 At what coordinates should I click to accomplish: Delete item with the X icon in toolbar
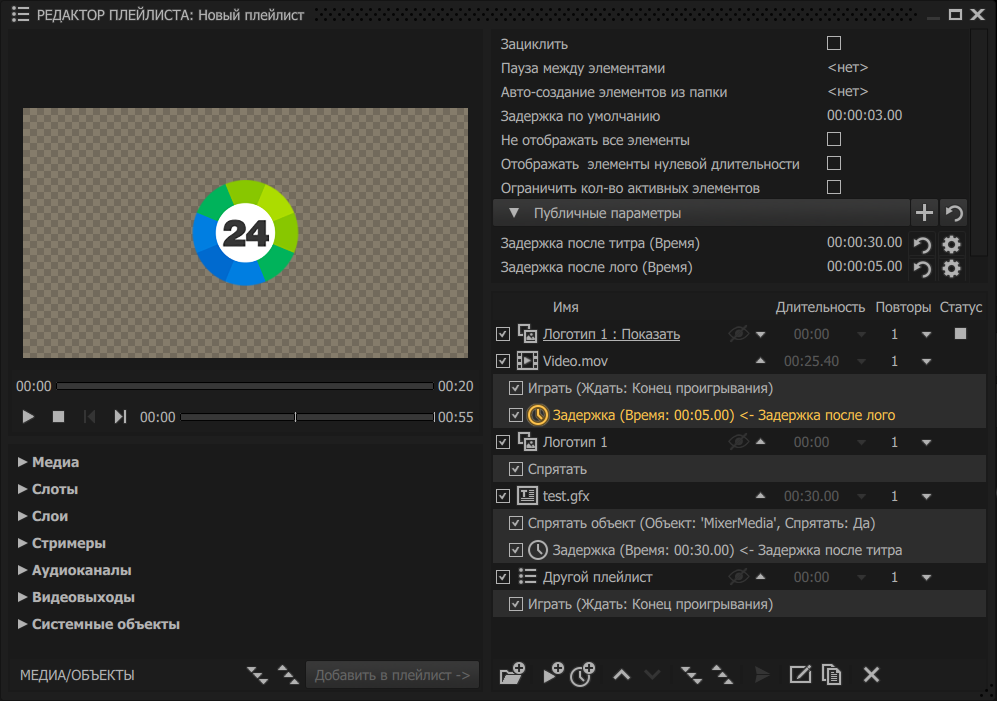click(x=871, y=674)
